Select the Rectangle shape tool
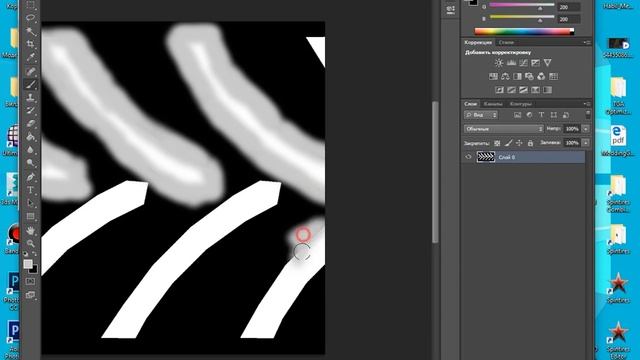This screenshot has width=640, height=360. point(31,216)
